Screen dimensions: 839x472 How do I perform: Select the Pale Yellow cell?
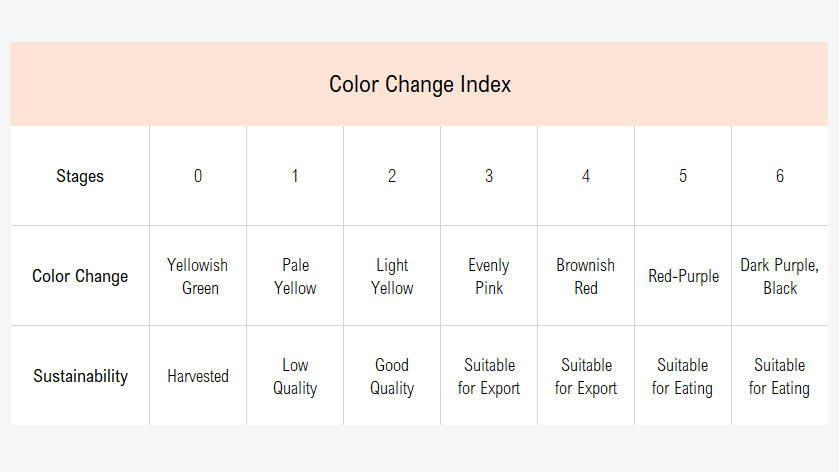click(295, 276)
